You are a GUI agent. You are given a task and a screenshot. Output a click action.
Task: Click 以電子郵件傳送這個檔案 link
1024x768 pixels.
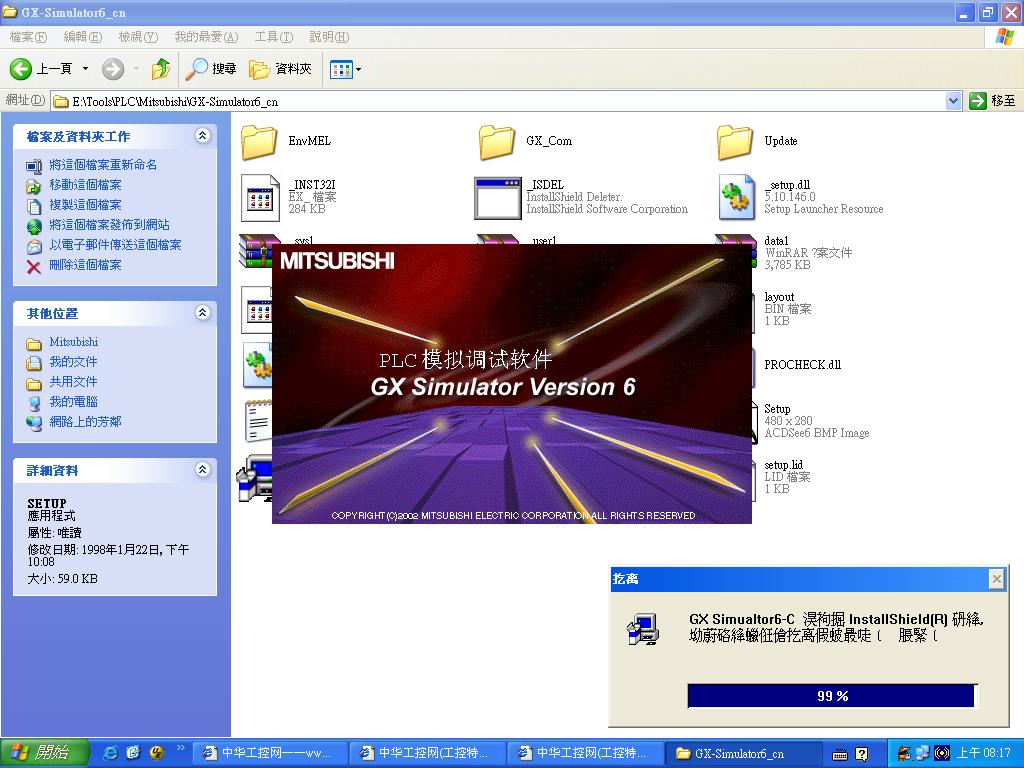[x=116, y=246]
